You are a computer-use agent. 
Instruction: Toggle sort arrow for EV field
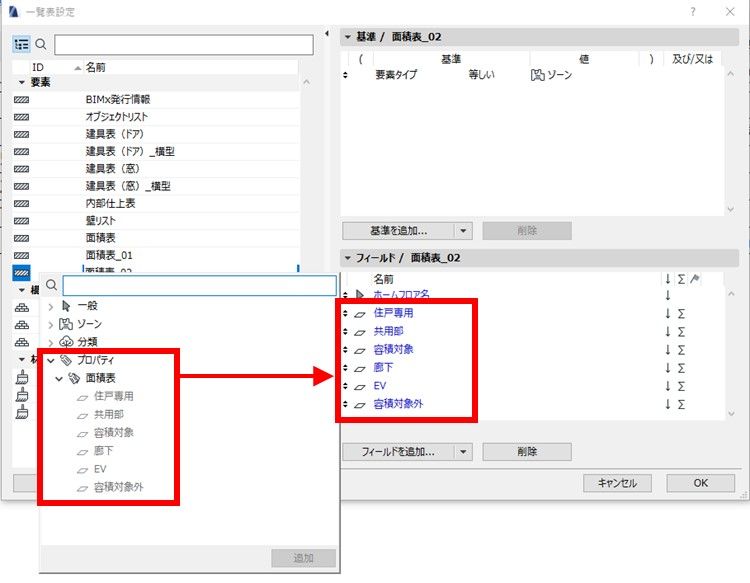668,386
